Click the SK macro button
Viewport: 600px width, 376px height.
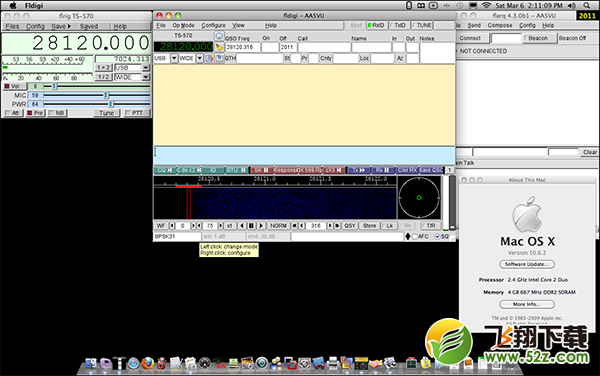(262, 170)
